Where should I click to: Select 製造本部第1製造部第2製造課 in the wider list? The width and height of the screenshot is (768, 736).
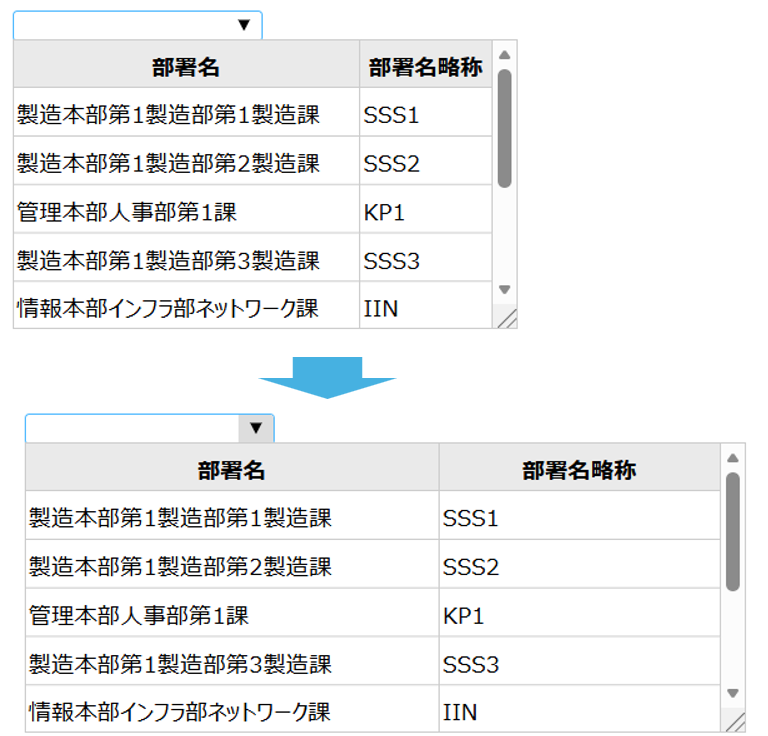[180, 567]
